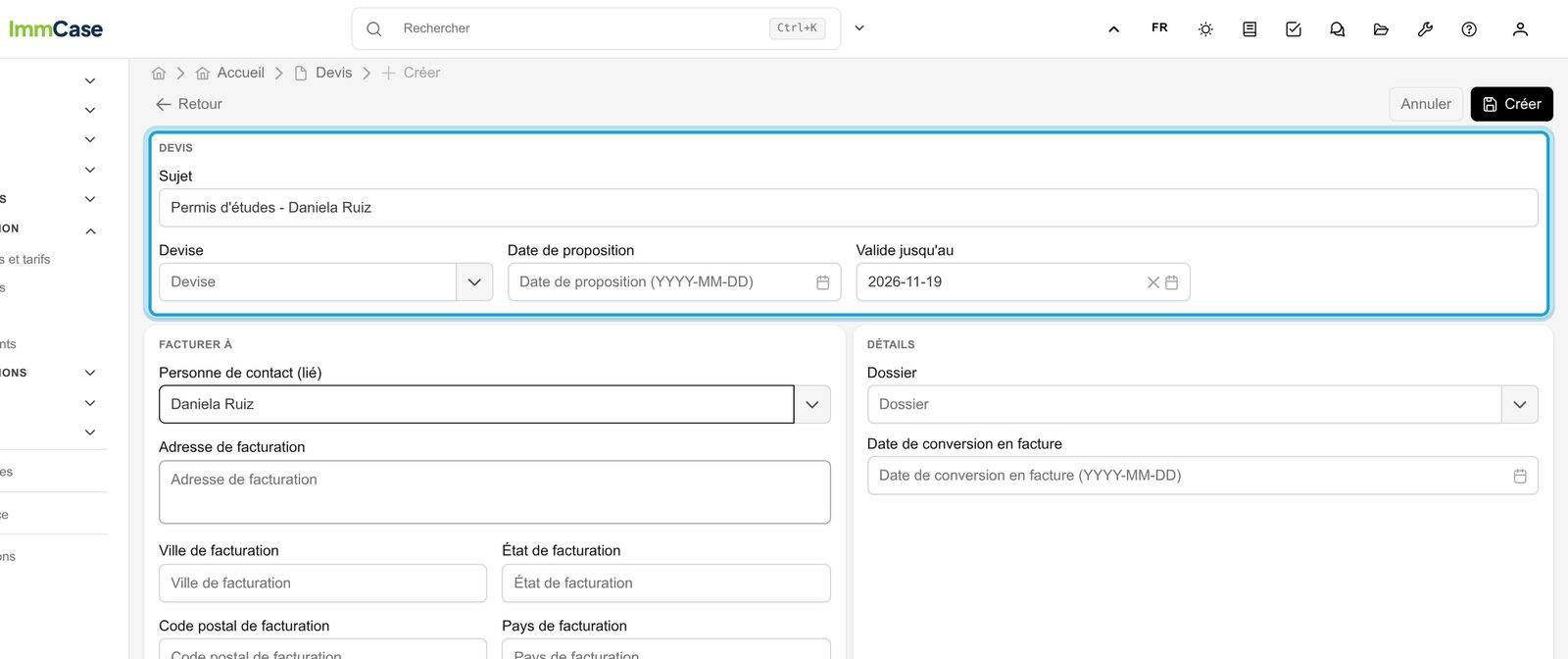Switch language with FR button
Image resolution: width=1568 pixels, height=659 pixels.
[x=1159, y=28]
